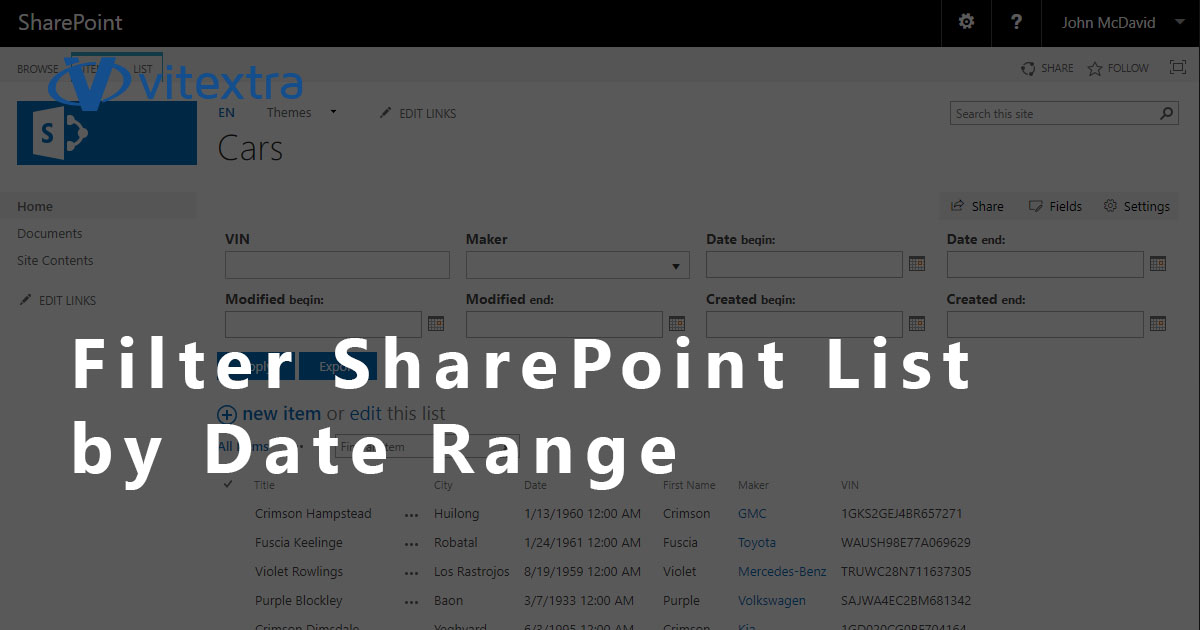Click the plus icon to add a new item
Image resolution: width=1200 pixels, height=630 pixels.
[227, 413]
